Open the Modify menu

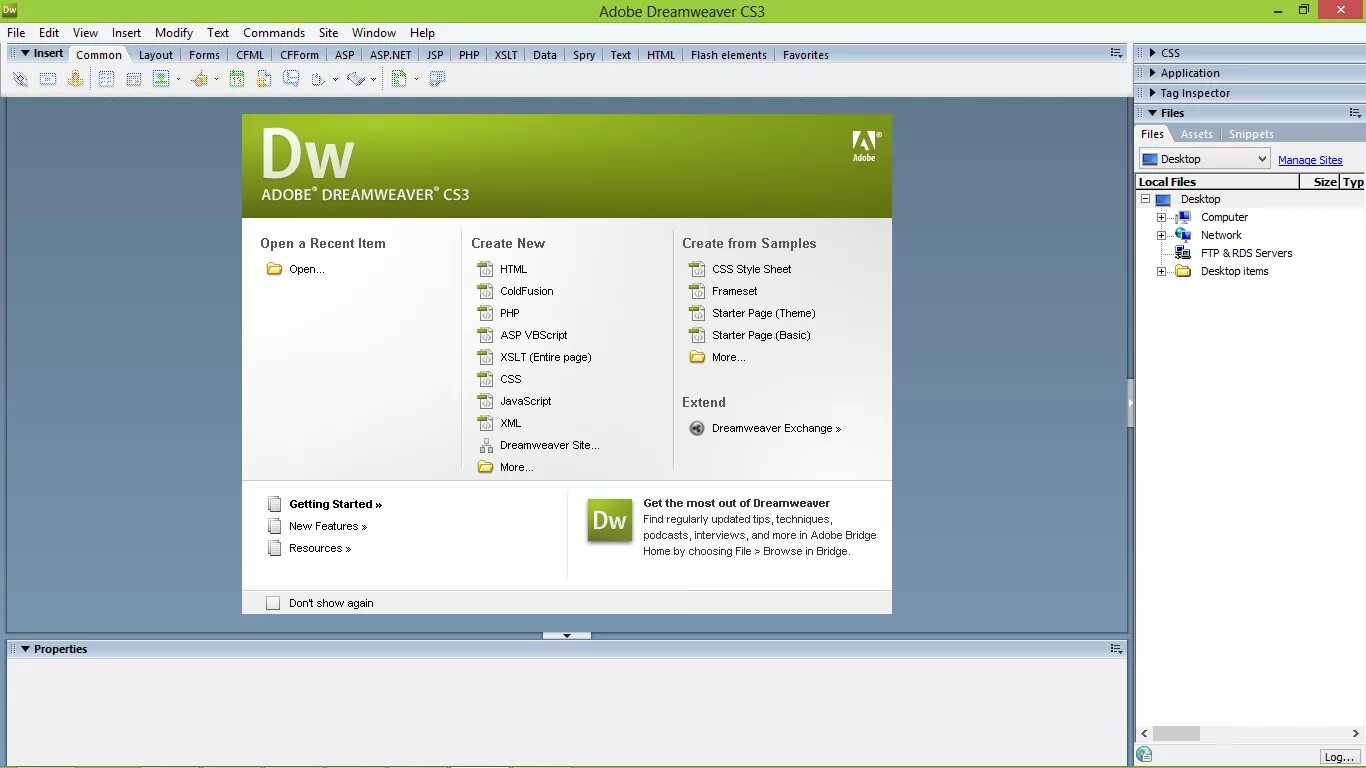(x=174, y=33)
